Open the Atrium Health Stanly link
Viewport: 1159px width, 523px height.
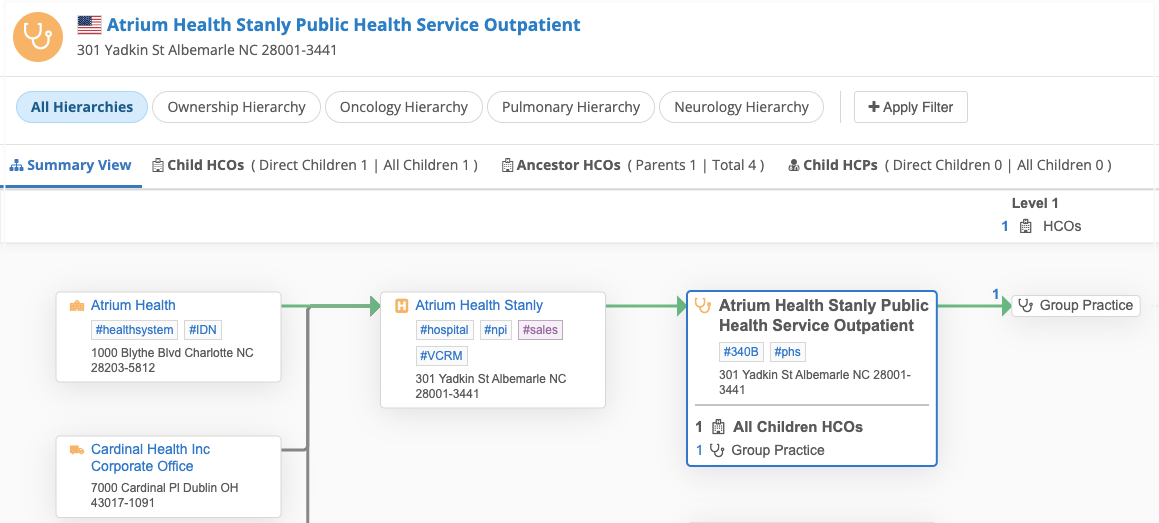click(479, 306)
